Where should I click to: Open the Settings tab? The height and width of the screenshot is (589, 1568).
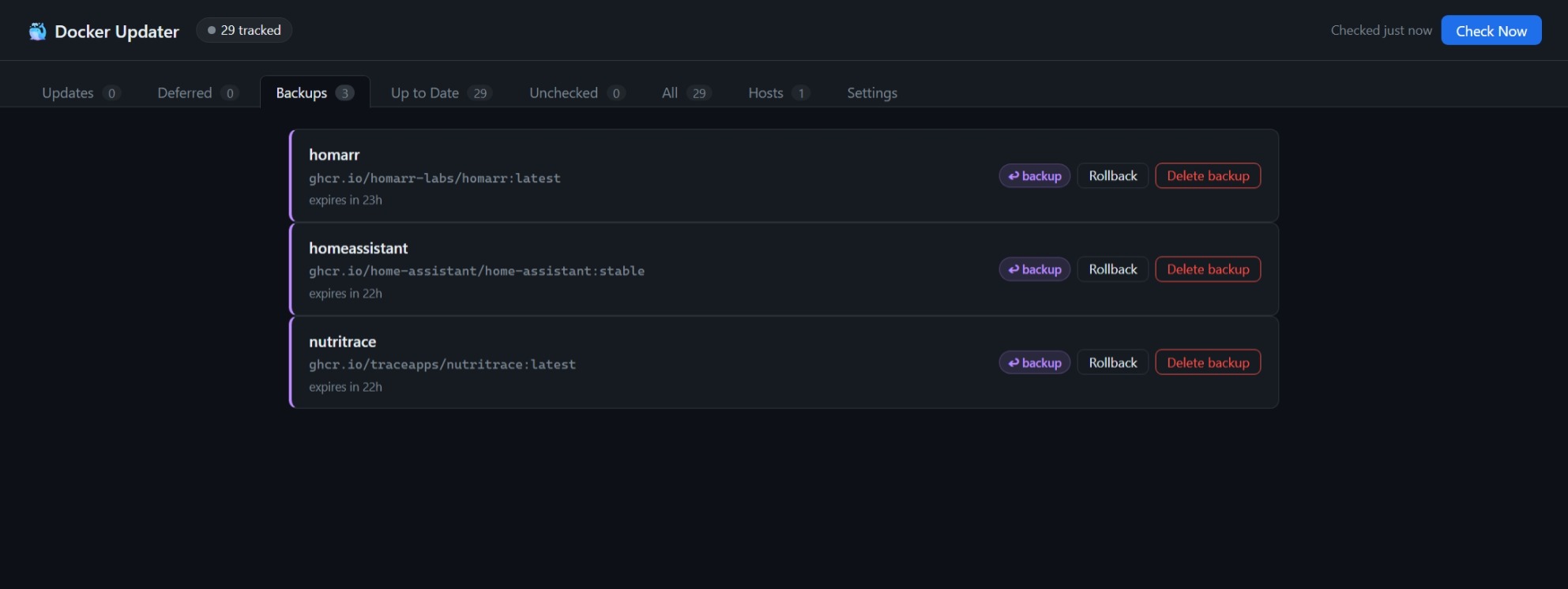point(872,92)
